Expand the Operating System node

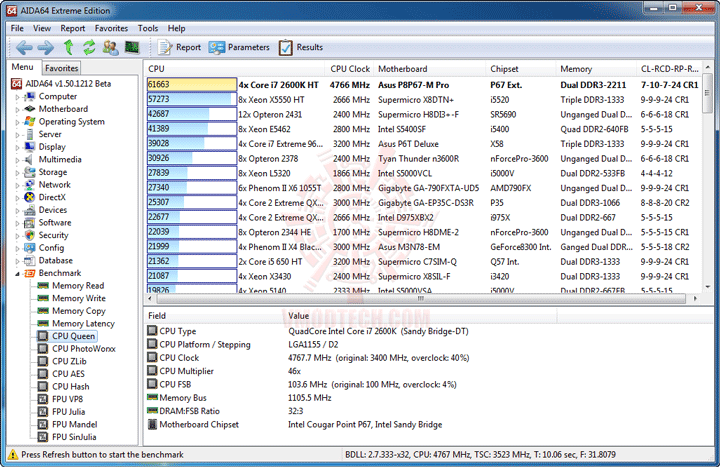[x=17, y=122]
